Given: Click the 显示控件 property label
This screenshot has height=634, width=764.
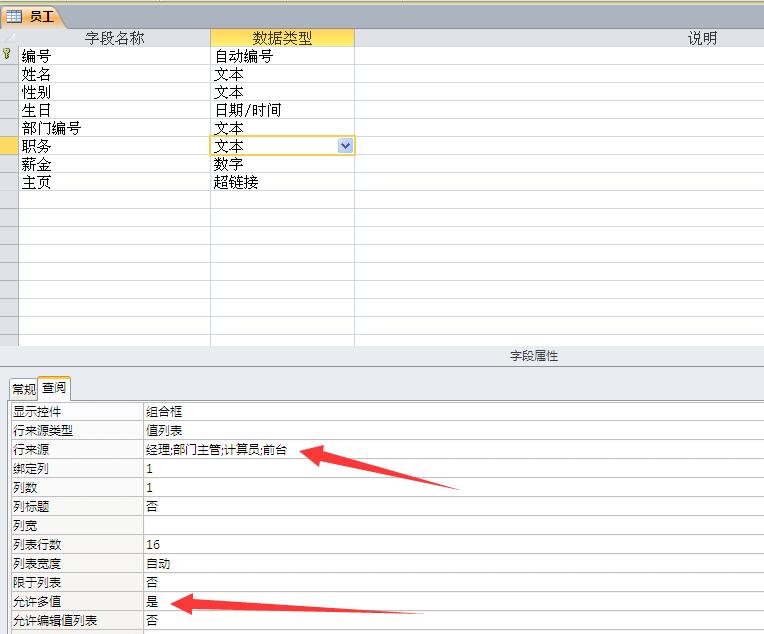Looking at the screenshot, I should pyautogui.click(x=77, y=412).
